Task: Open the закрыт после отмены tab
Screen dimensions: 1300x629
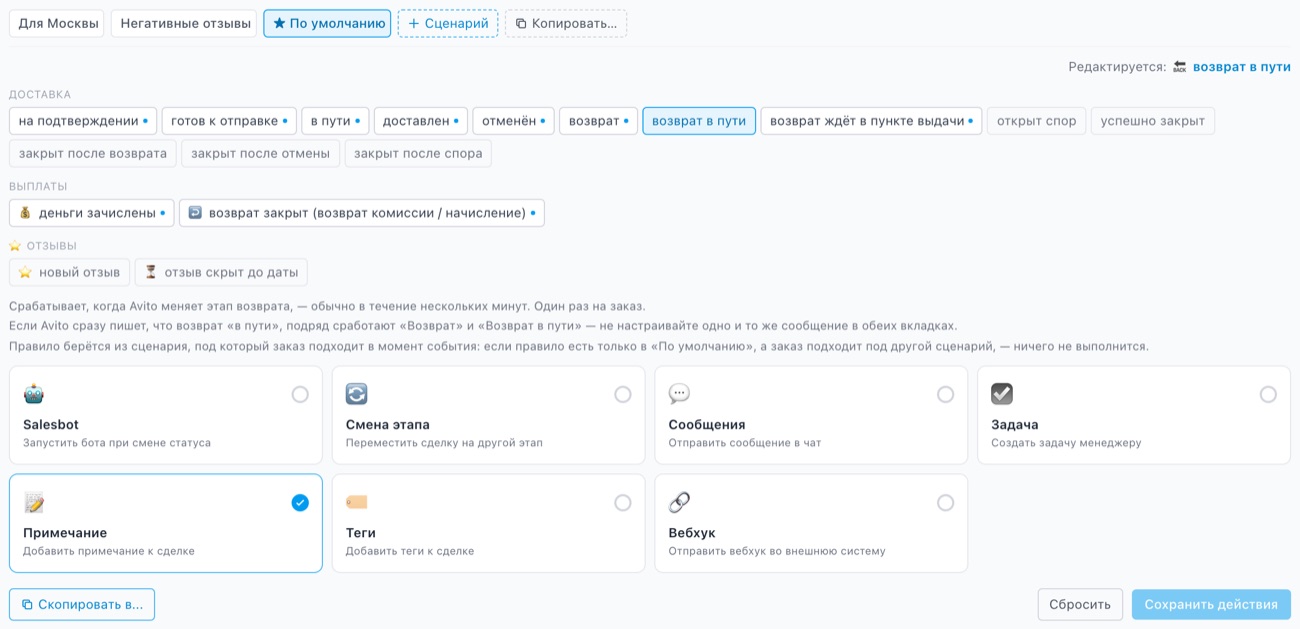Action: [261, 153]
